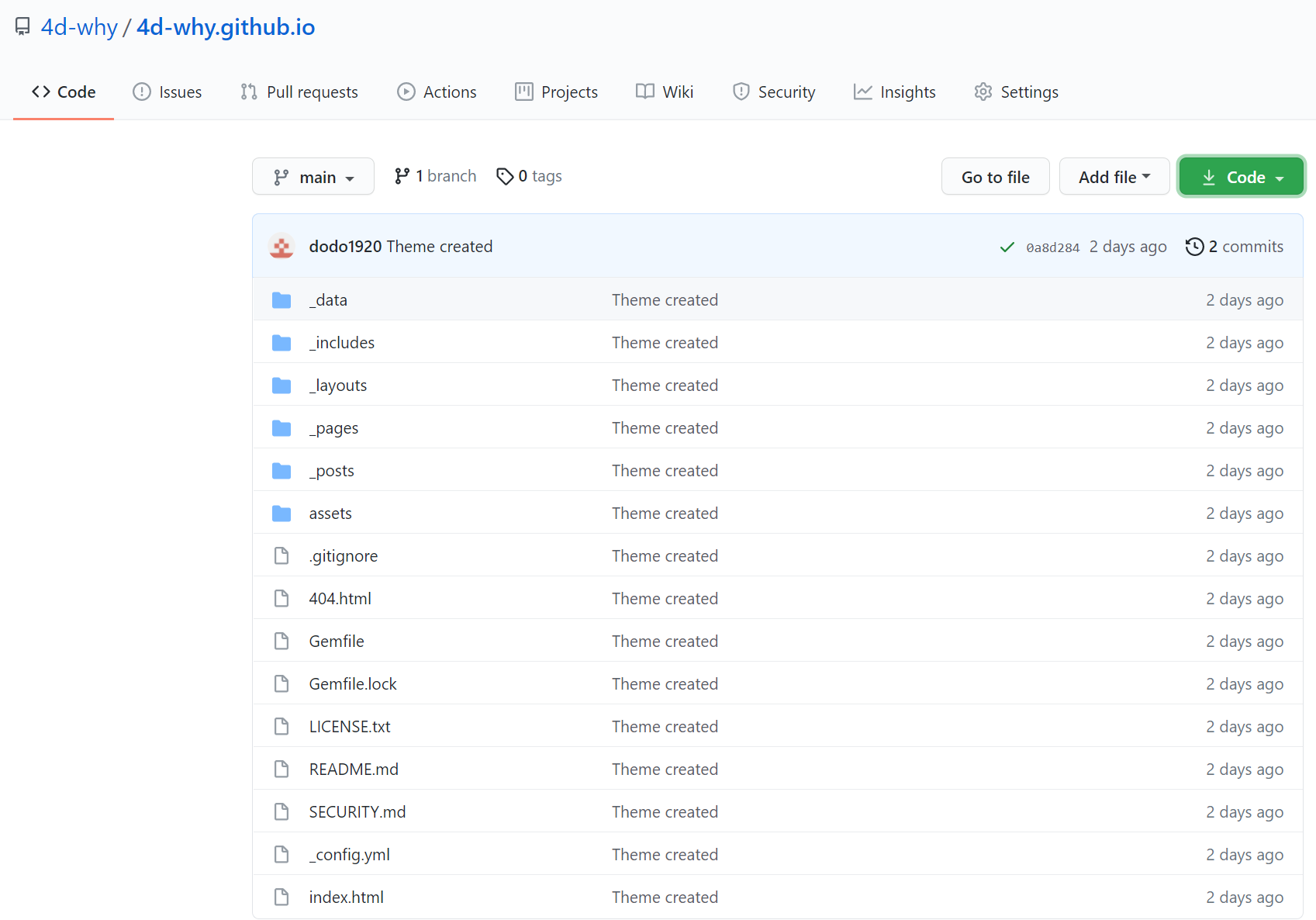This screenshot has width=1316, height=920.
Task: Open commit hash 0a8d284
Action: [x=1052, y=247]
